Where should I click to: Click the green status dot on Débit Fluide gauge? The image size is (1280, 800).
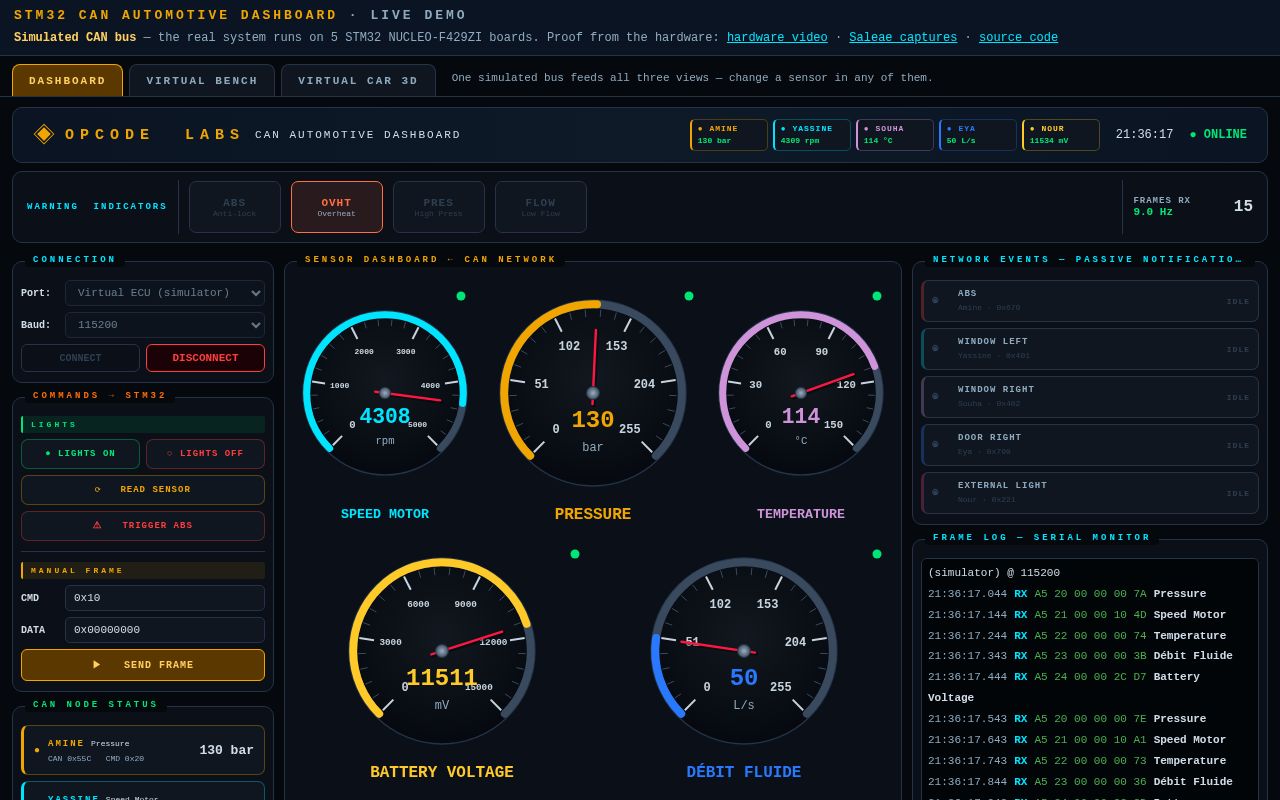[x=877, y=554]
